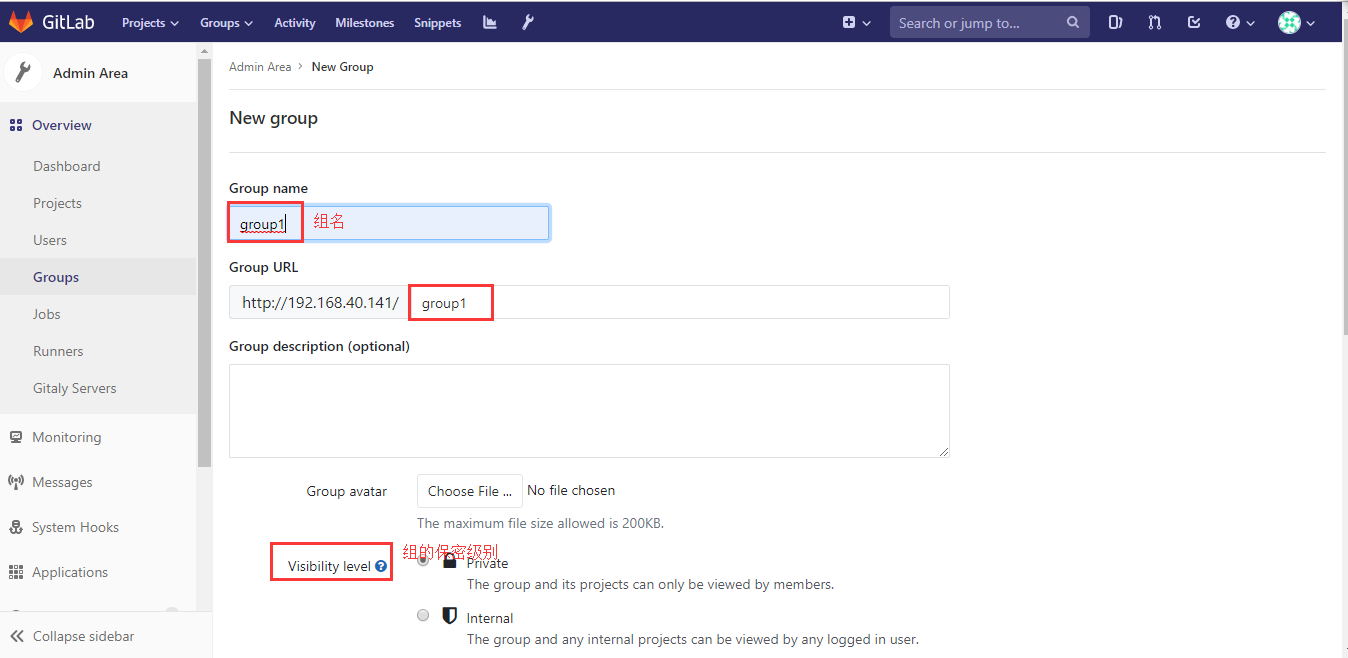Viewport: 1348px width, 658px height.
Task: Expand the Projects dropdown in navbar
Action: (150, 22)
